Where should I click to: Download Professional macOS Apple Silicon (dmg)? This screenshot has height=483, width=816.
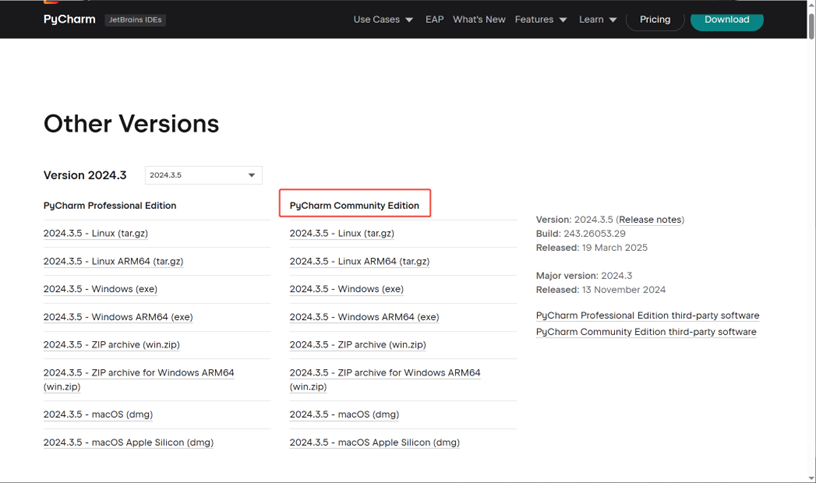pyautogui.click(x=128, y=442)
